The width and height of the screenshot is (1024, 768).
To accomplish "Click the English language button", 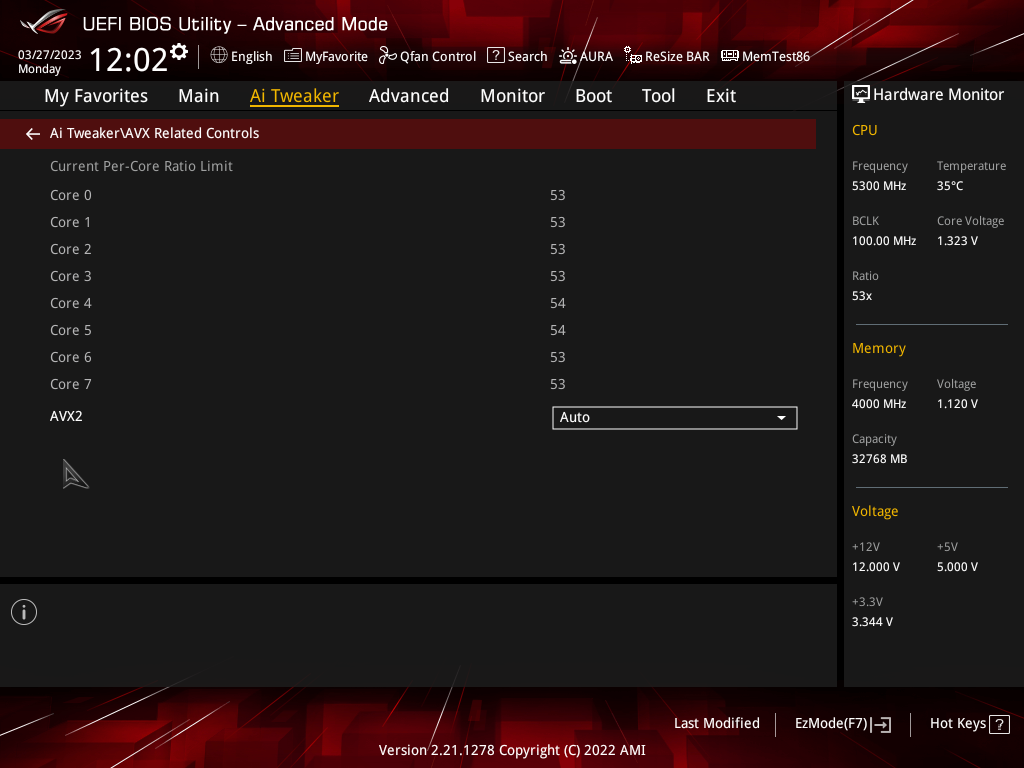I will pos(251,57).
